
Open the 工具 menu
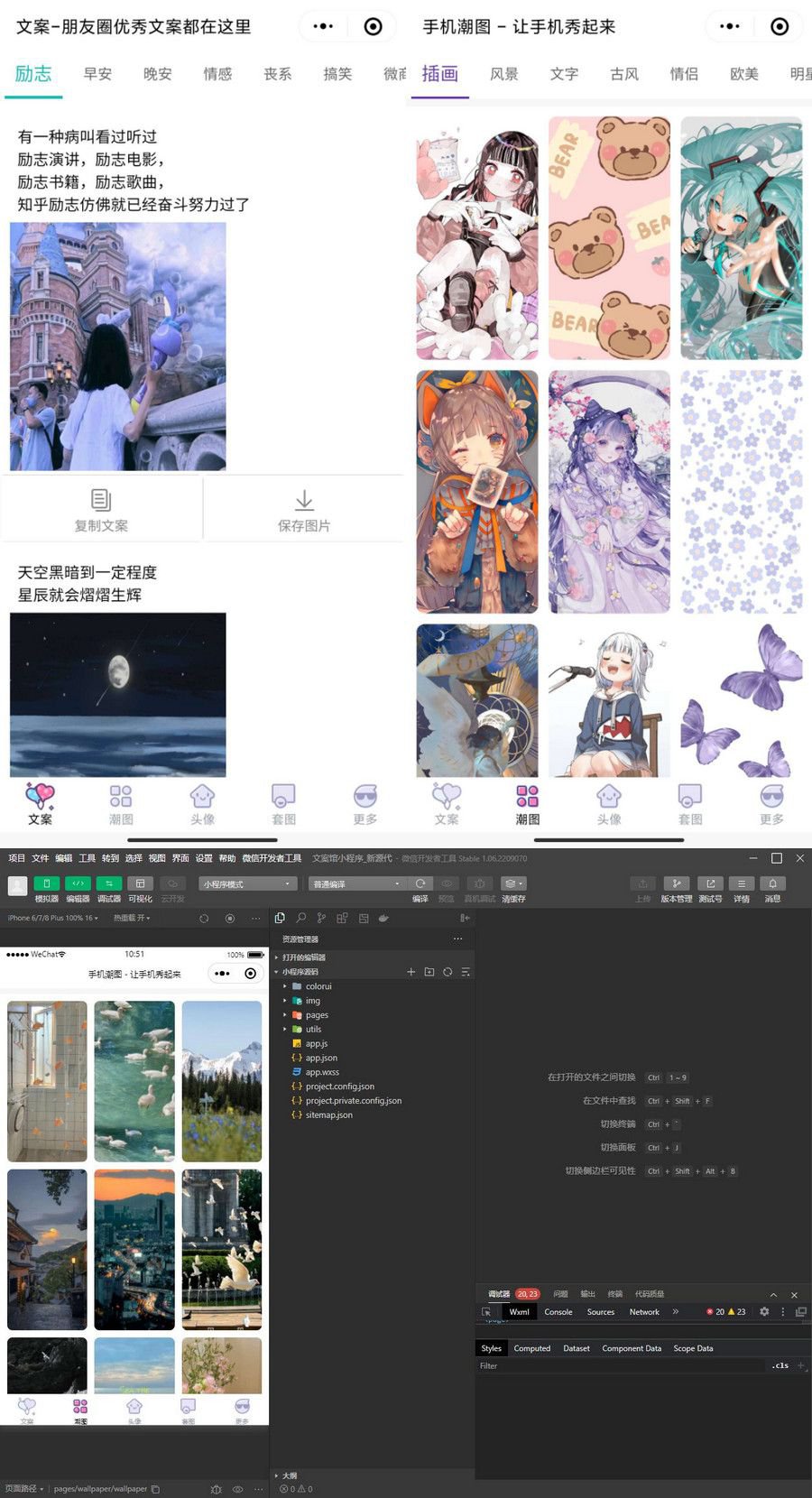point(87,858)
